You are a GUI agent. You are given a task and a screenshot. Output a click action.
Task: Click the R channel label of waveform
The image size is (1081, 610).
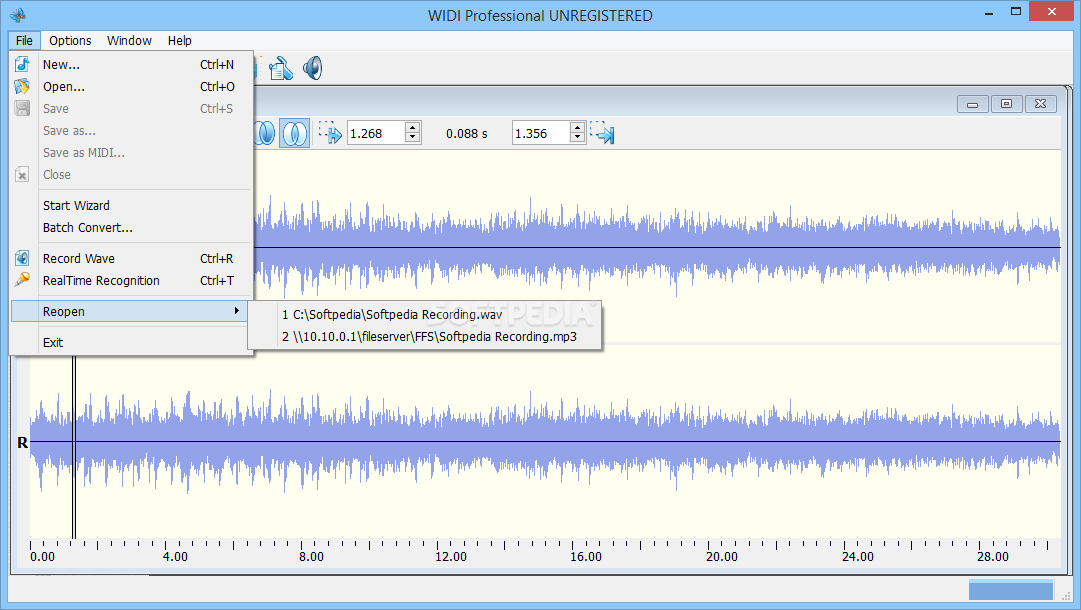[x=23, y=443]
